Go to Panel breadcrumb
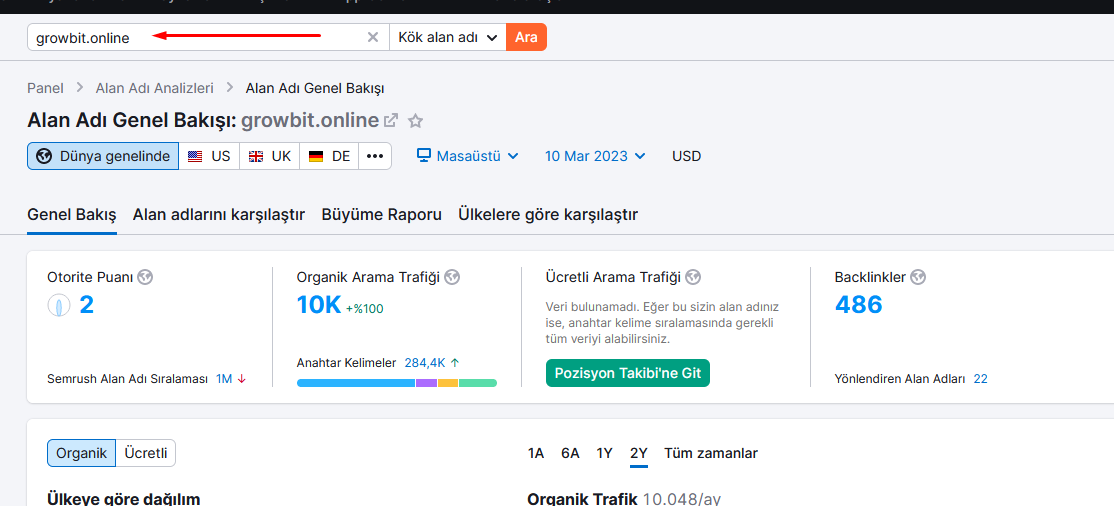Viewport: 1114px width, 506px height. pos(45,88)
